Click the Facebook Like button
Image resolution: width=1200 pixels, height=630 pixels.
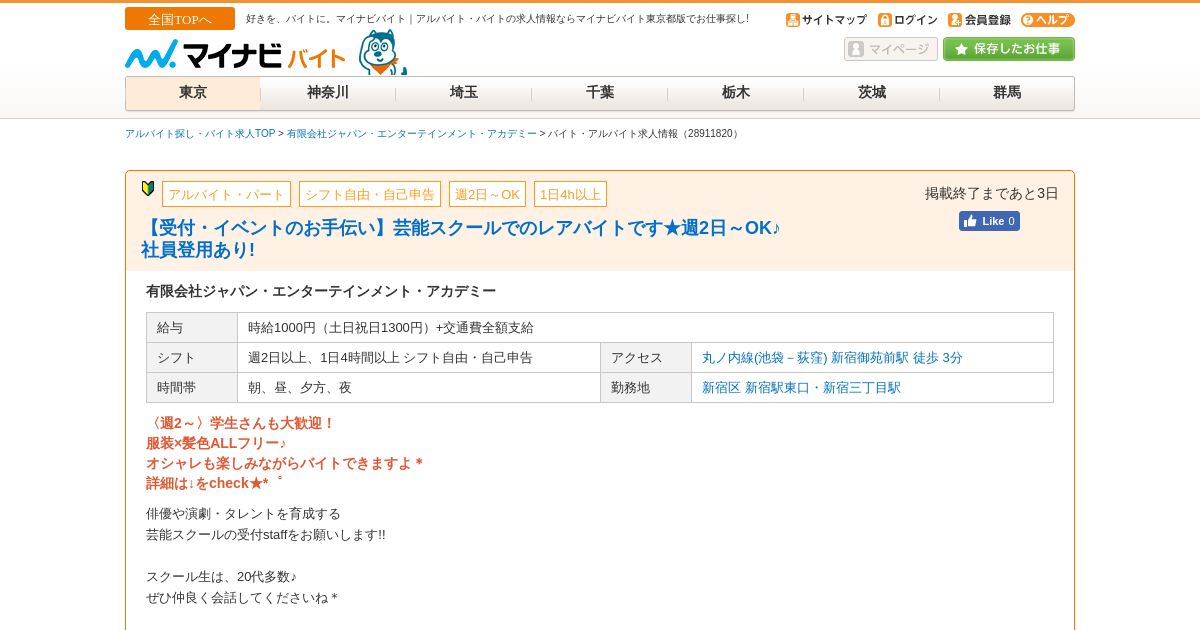[x=989, y=221]
